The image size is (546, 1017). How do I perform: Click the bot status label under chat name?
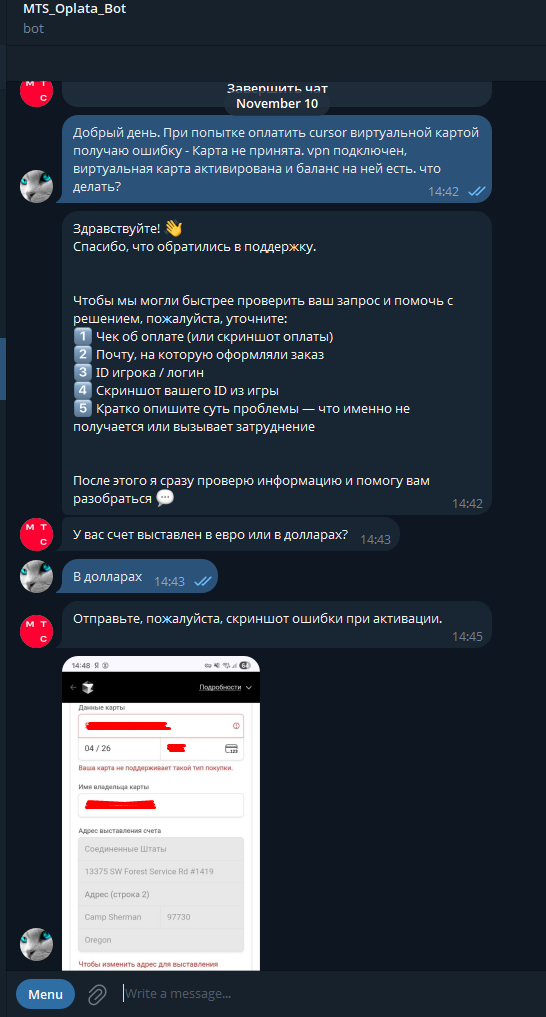pyautogui.click(x=34, y=29)
